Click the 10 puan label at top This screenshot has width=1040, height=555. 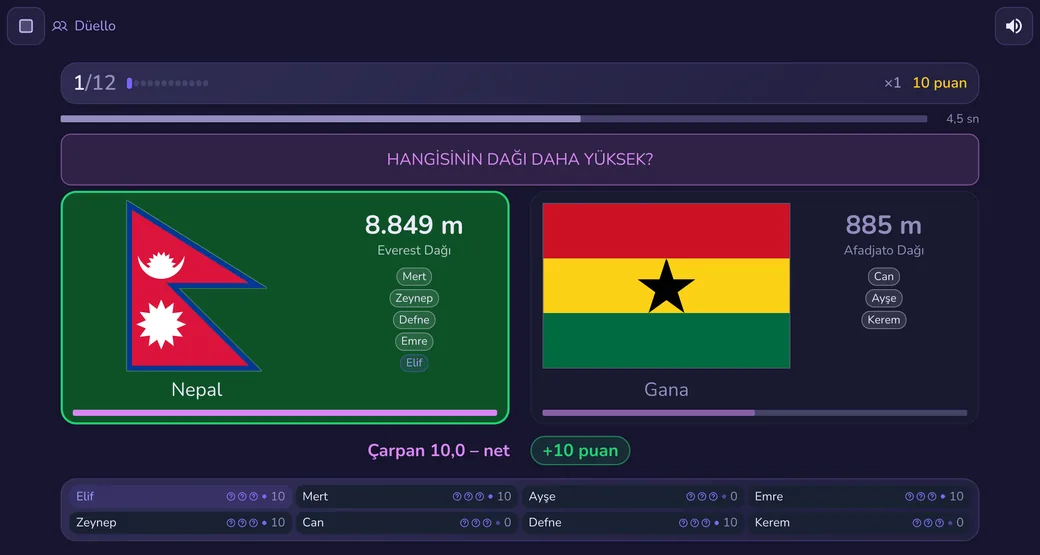[x=939, y=83]
